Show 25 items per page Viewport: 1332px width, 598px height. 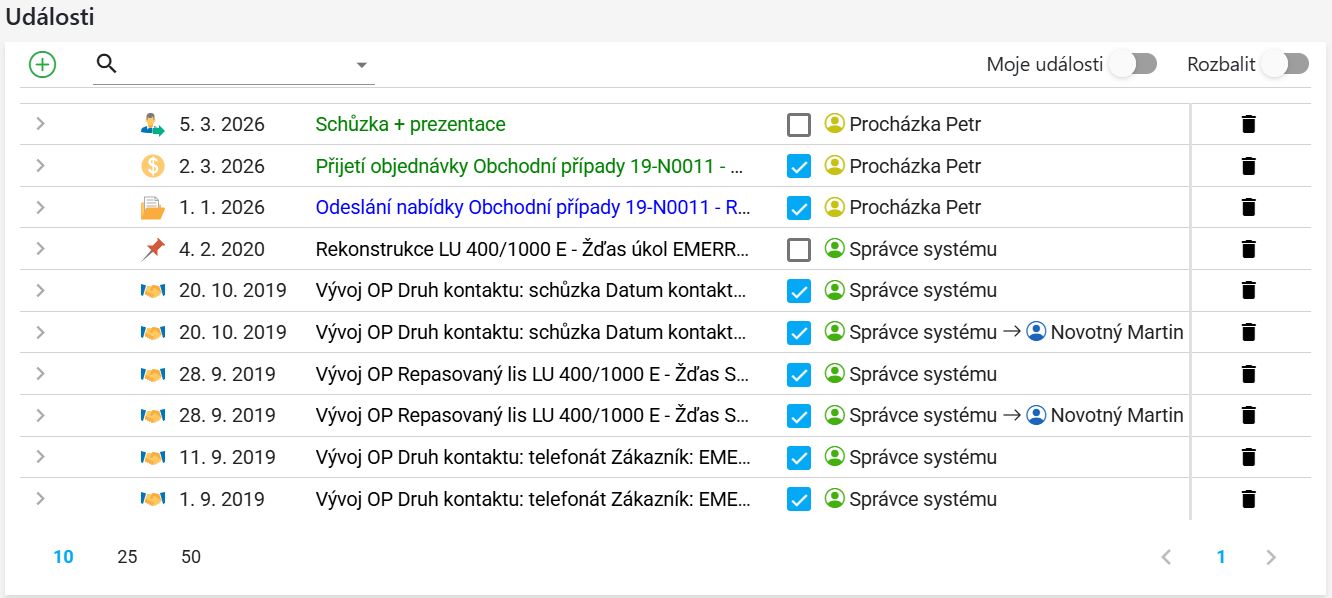pyautogui.click(x=127, y=557)
